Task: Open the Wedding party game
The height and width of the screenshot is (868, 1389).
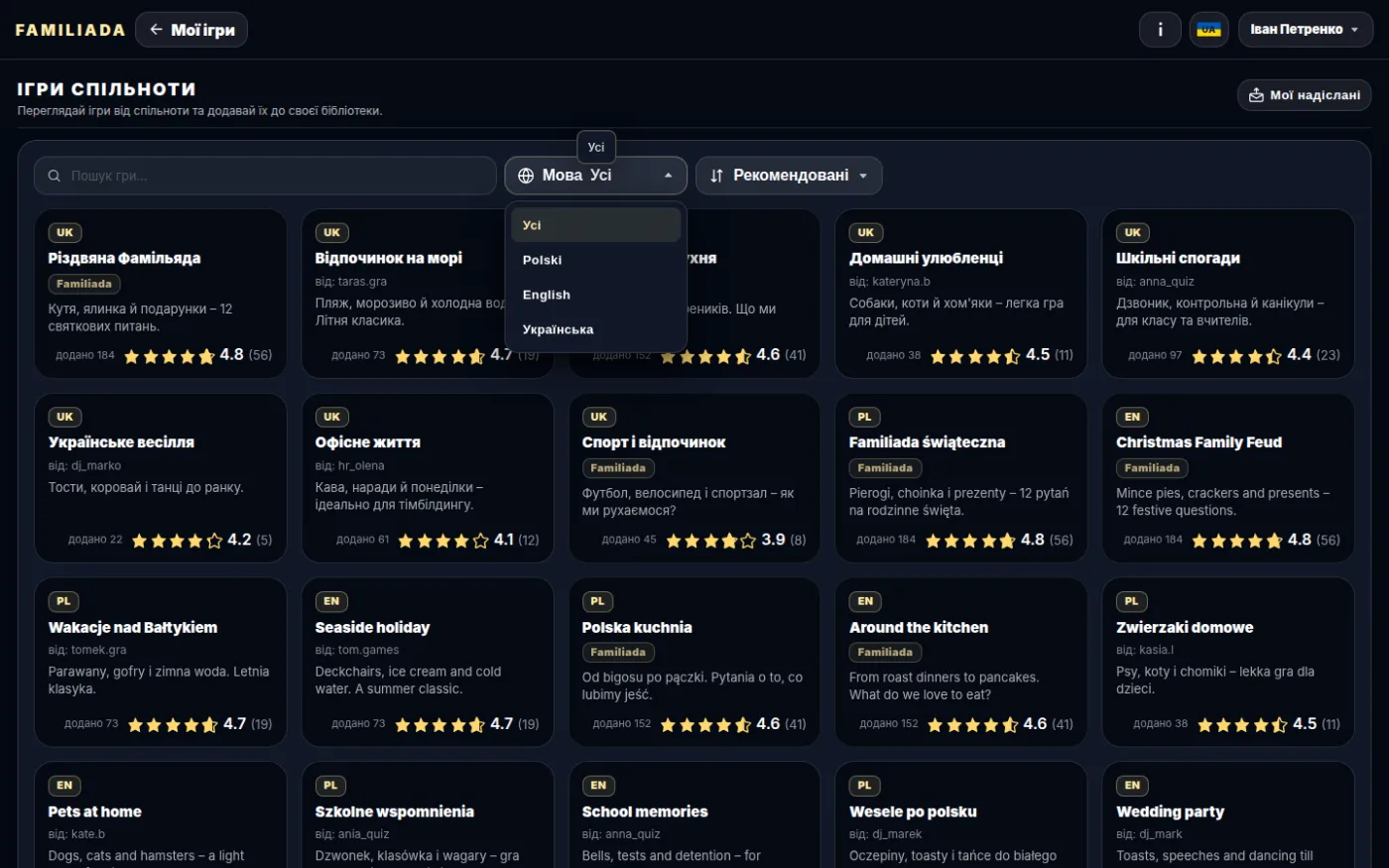Action: [1228, 814]
